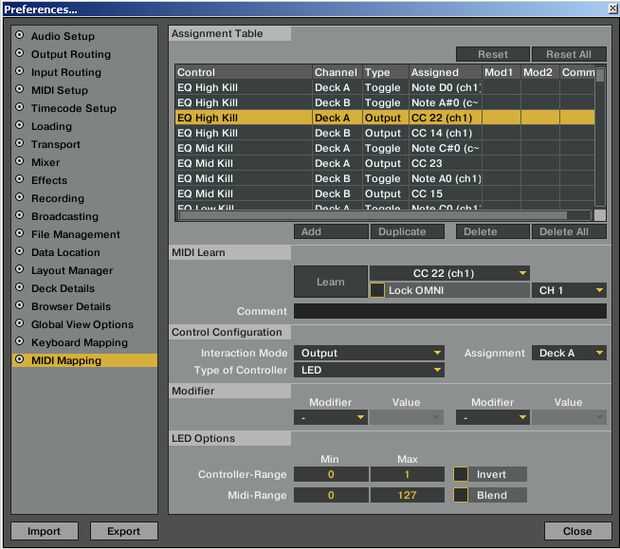Go to Global View Options

click(x=82, y=324)
